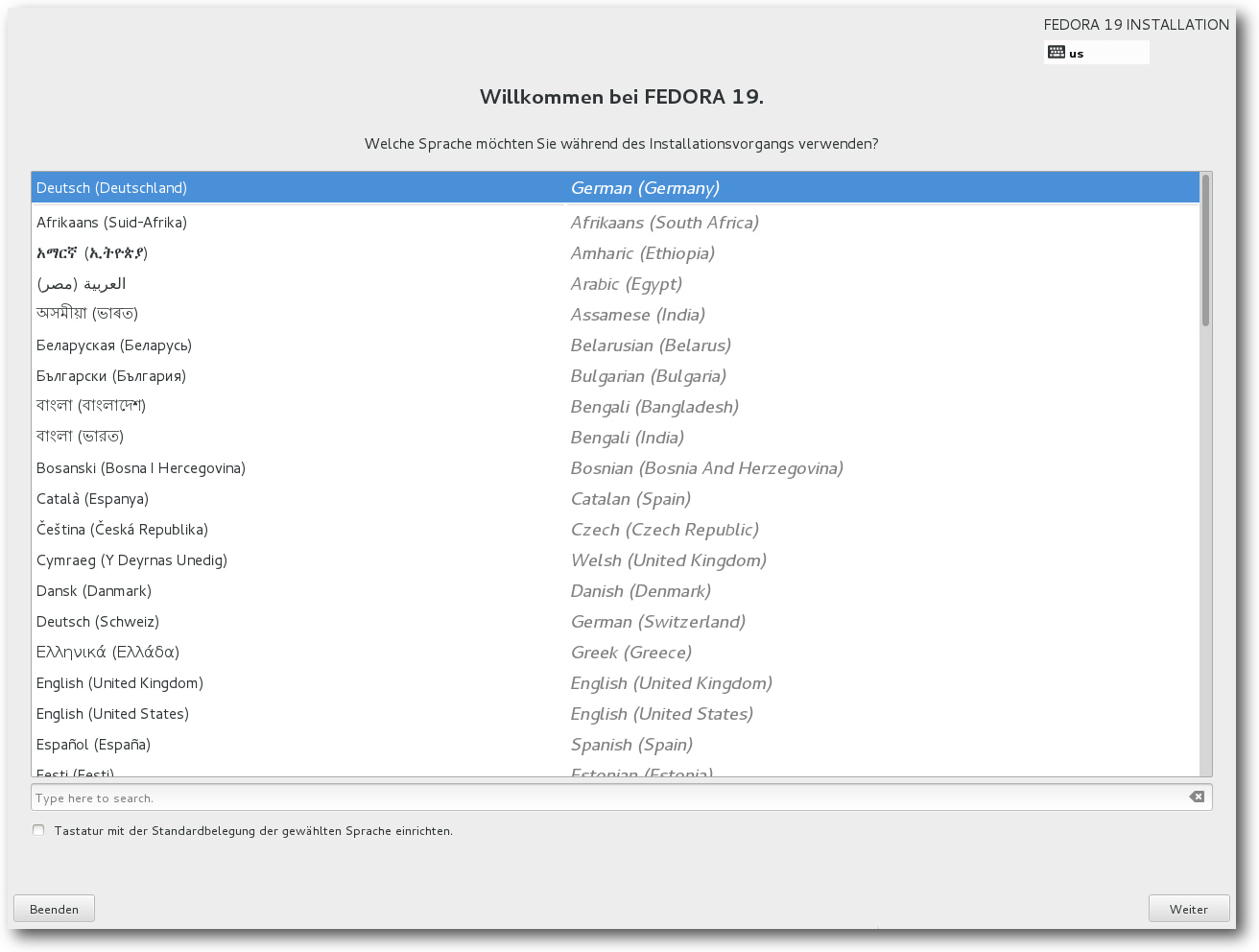Select Deutsch (Deutschland) row
The image size is (1259, 952).
615,188
